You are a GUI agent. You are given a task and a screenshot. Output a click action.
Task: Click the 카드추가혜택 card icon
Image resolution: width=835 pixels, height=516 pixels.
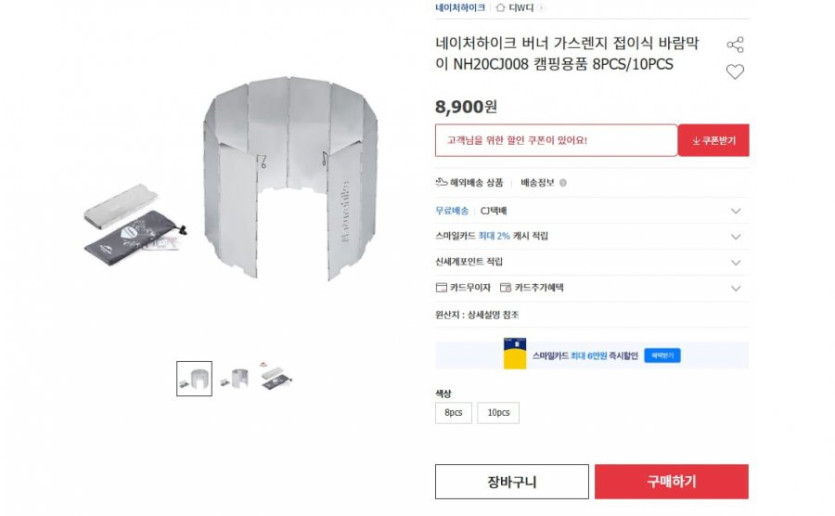point(506,288)
